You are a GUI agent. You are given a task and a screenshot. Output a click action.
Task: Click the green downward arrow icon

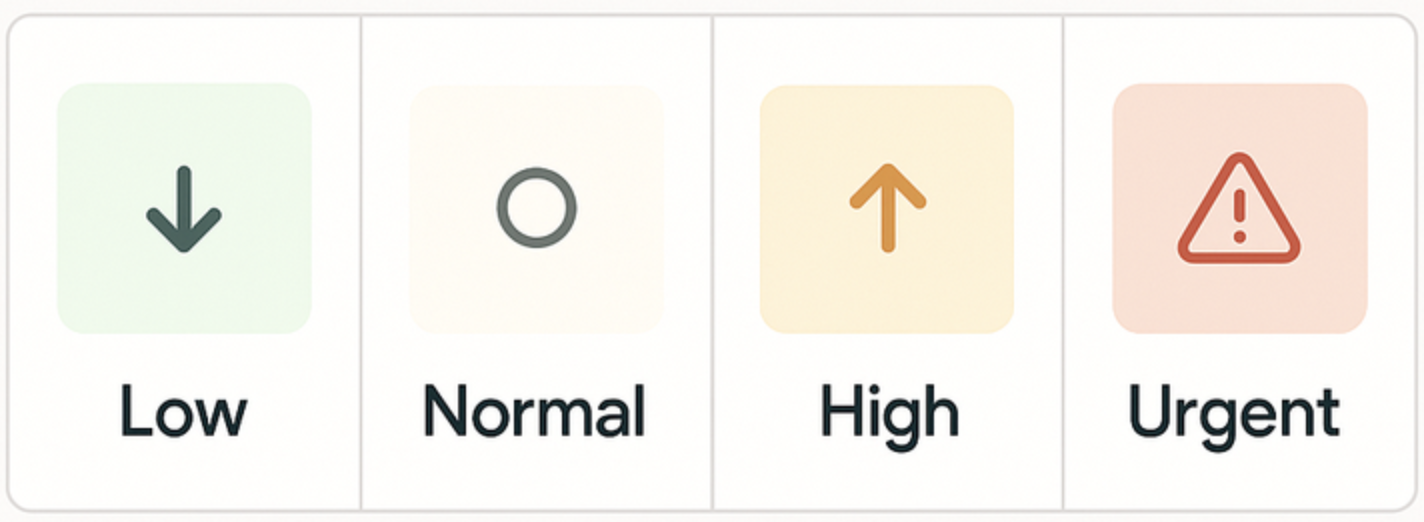coord(184,209)
